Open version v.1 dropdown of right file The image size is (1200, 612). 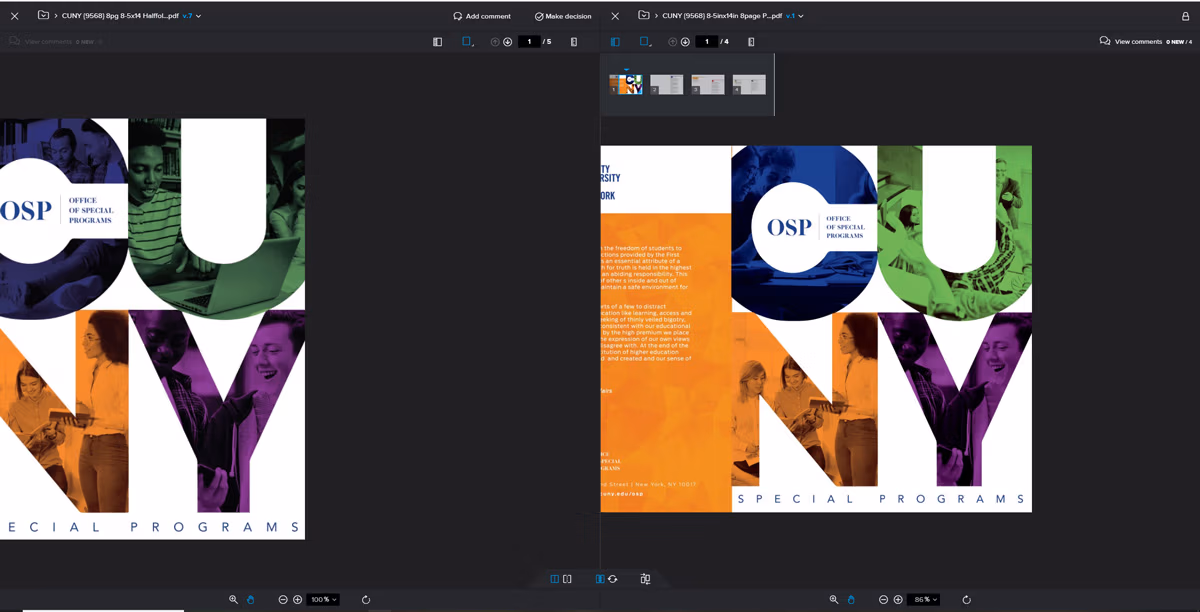pos(794,16)
